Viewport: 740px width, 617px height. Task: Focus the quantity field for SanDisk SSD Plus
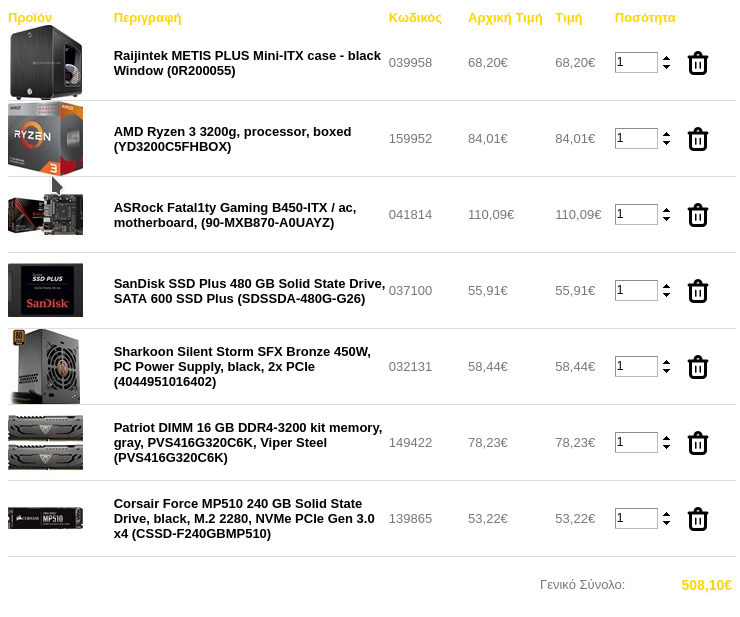[636, 290]
